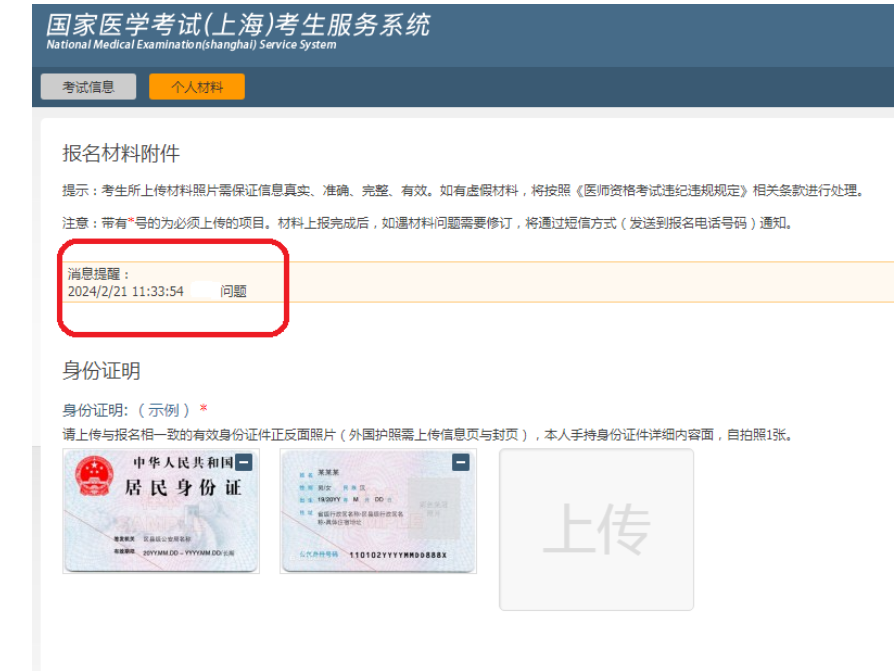Click the 报名材料附件 section heading
The height and width of the screenshot is (671, 894).
pyautogui.click(x=121, y=153)
